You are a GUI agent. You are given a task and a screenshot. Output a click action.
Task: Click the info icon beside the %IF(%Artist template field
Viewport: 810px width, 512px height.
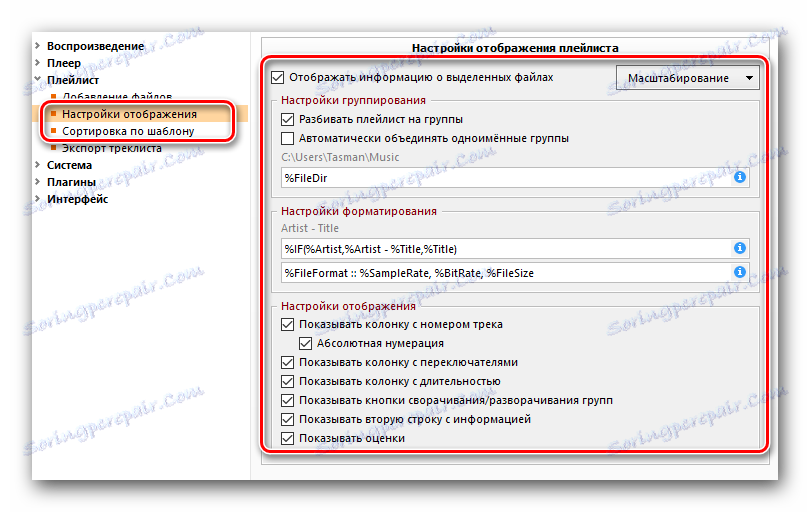pos(740,248)
